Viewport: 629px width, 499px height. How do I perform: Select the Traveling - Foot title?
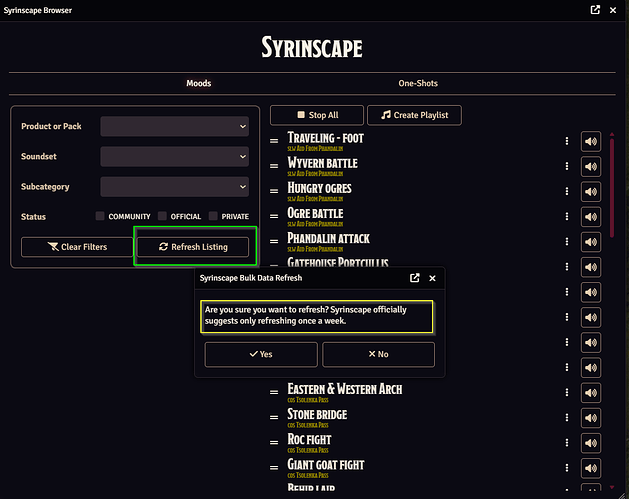[x=325, y=138]
